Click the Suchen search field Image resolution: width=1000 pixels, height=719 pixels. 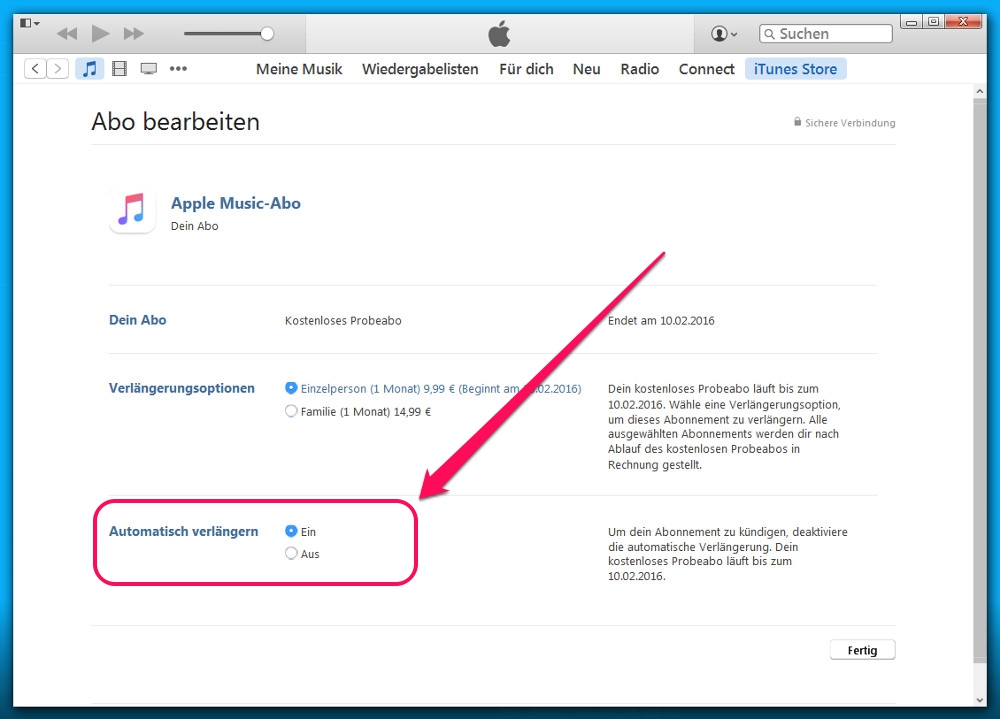tap(826, 34)
